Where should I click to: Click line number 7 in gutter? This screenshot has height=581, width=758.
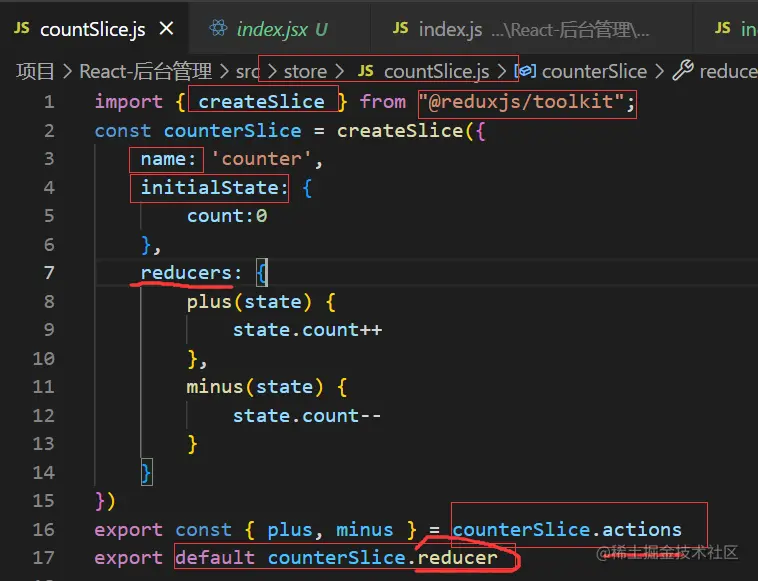49,273
